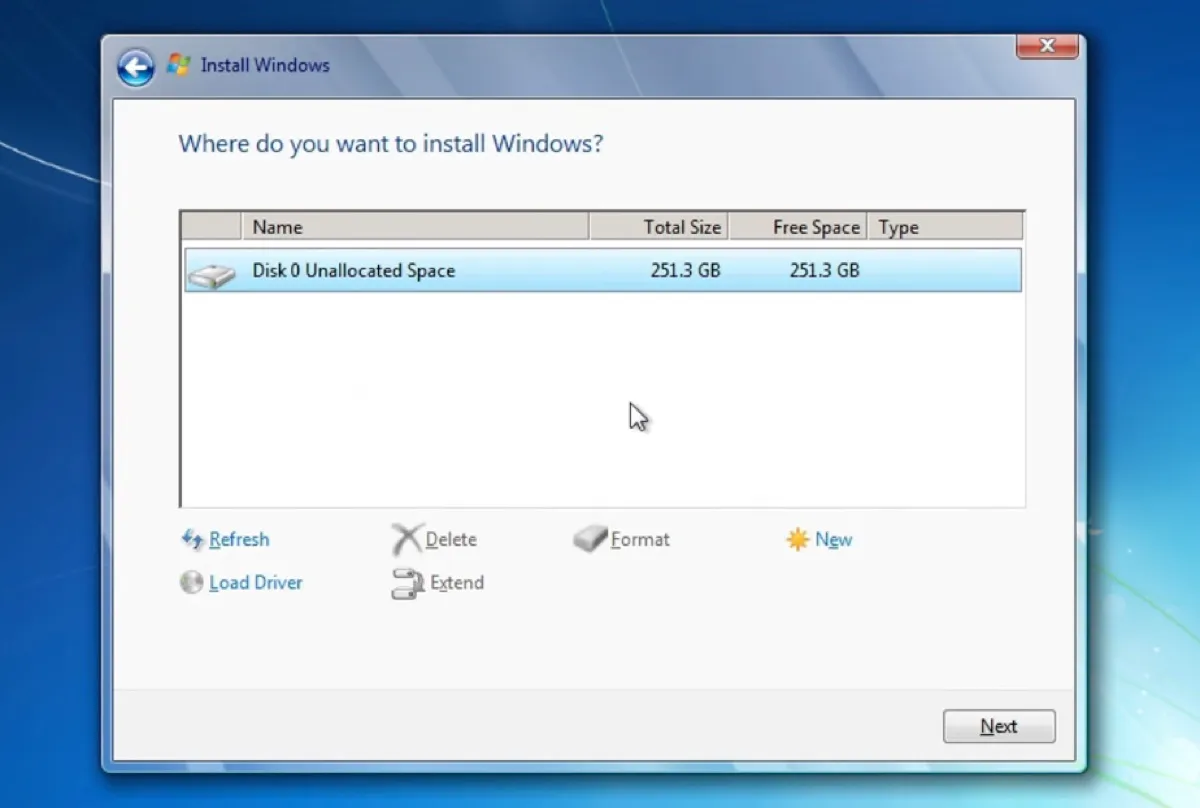Click the Format disk icon
This screenshot has width=1200, height=808.
(589, 538)
